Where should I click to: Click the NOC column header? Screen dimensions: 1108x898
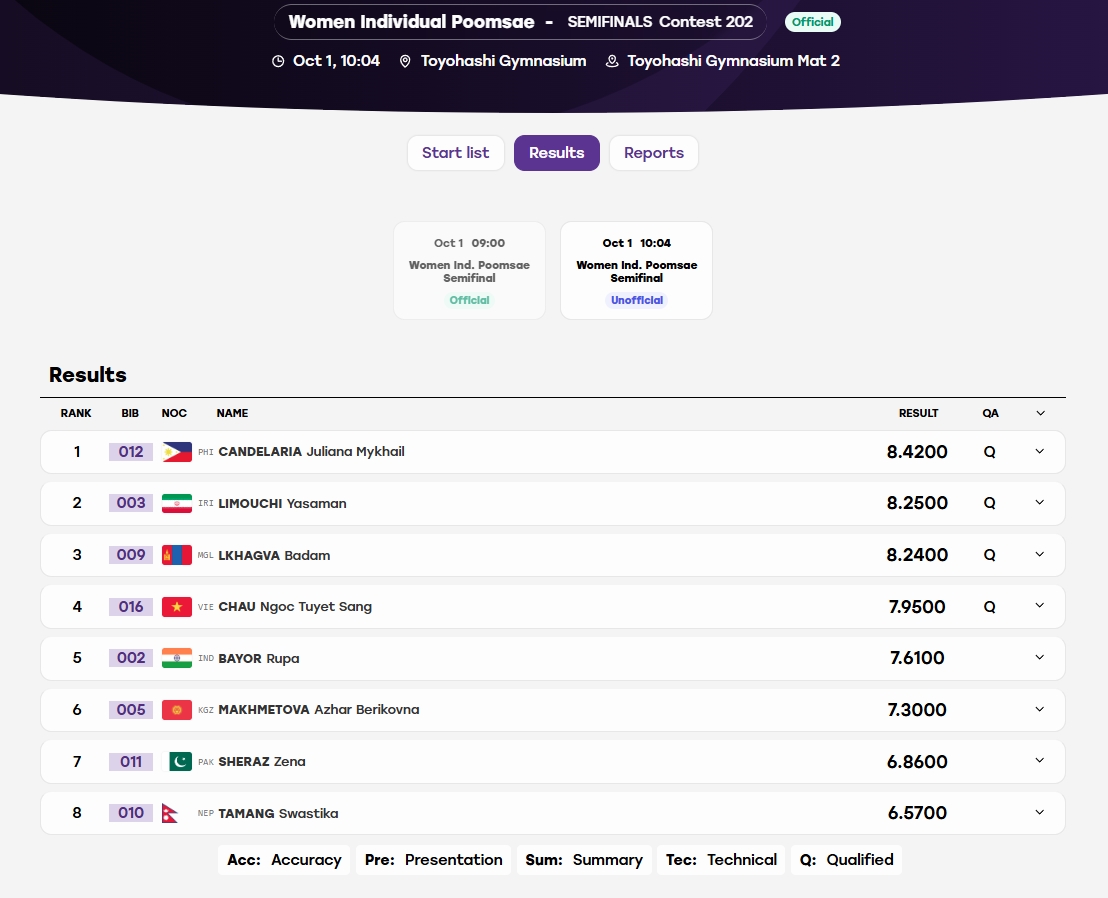(x=174, y=413)
